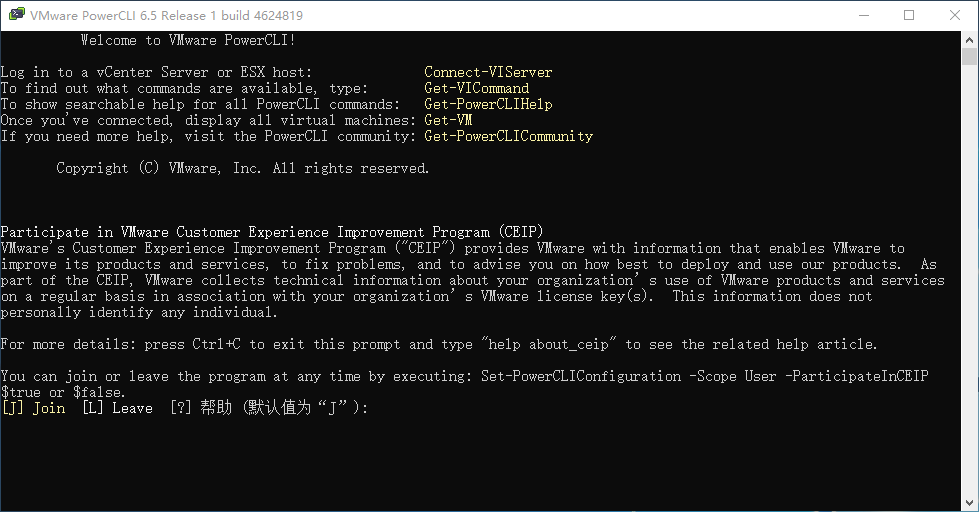Click the '$true or $false.' line
This screenshot has height=512, width=979.
coord(63,392)
